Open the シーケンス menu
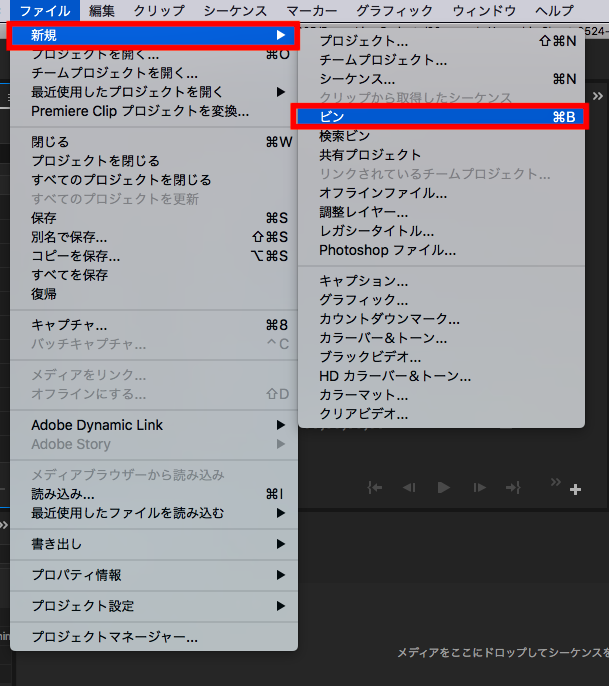 [235, 10]
